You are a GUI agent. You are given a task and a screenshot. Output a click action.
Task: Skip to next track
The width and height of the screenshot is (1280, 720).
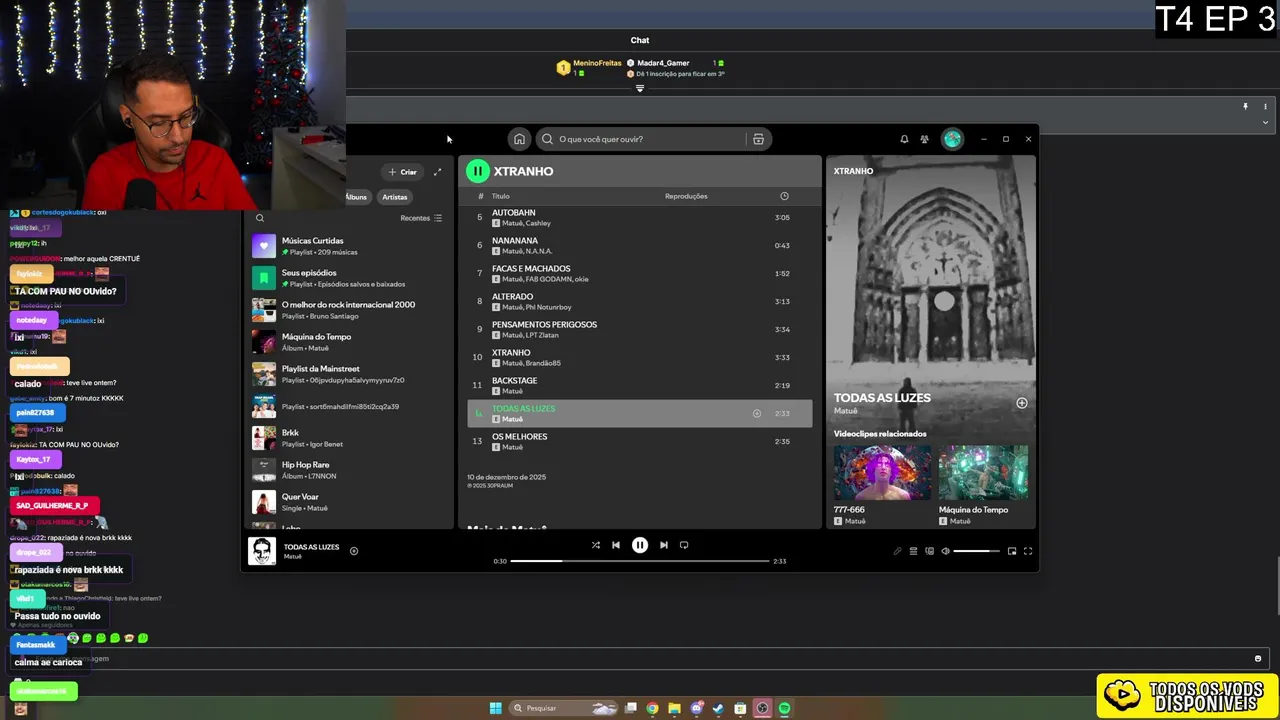click(x=664, y=545)
